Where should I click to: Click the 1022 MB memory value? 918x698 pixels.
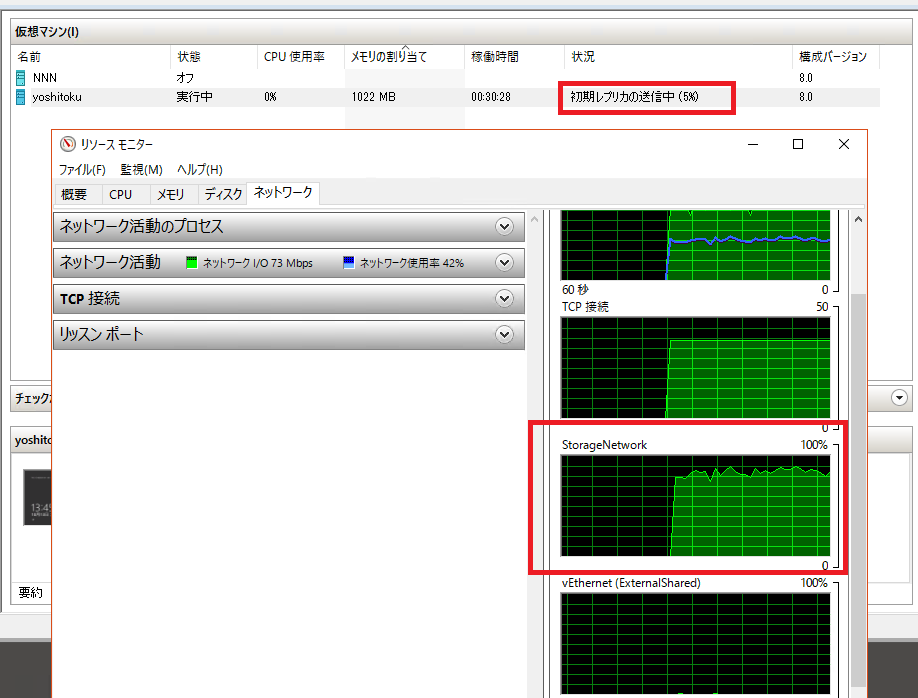pos(374,97)
